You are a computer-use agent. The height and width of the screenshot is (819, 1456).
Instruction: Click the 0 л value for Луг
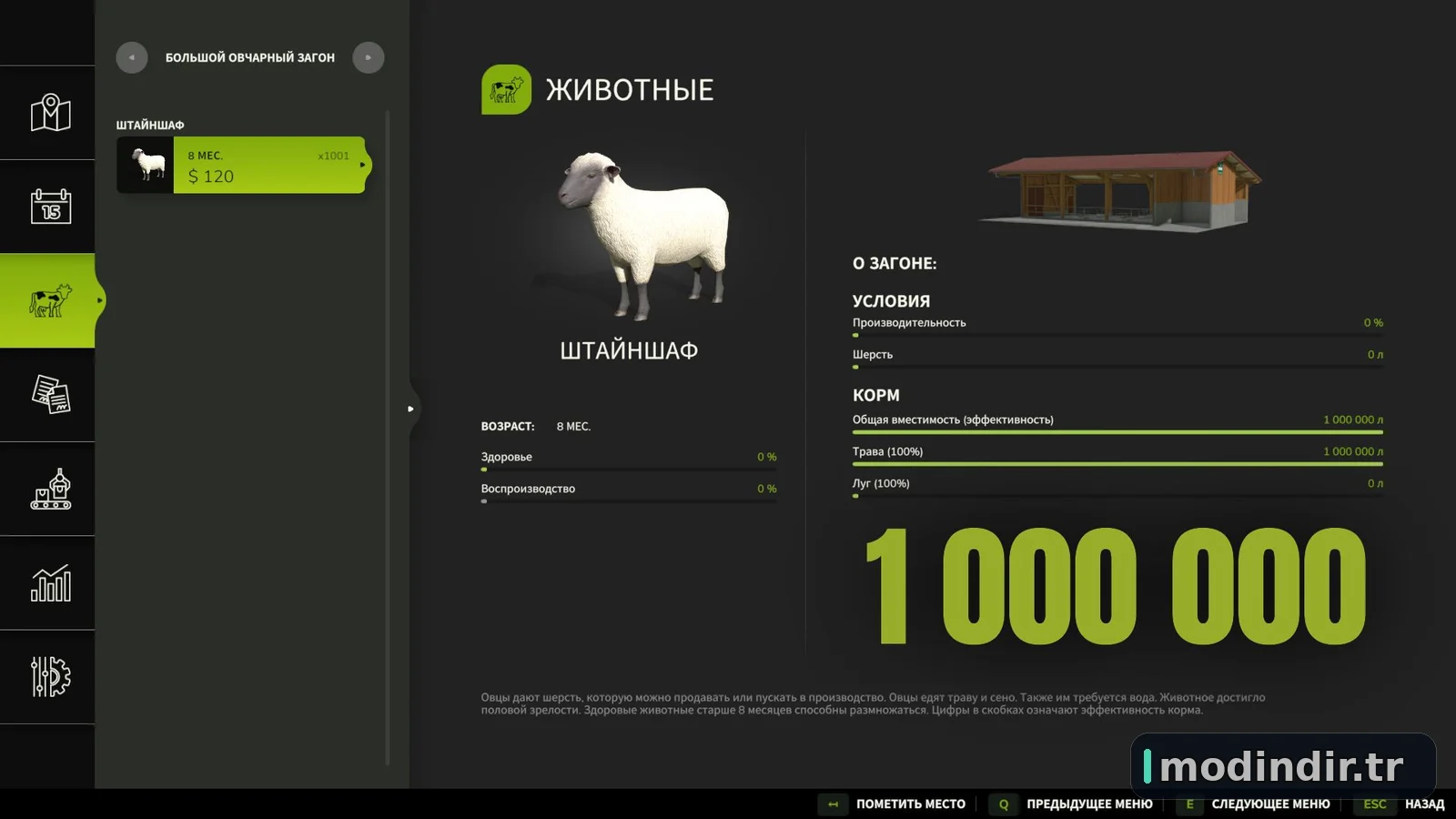[1375, 483]
